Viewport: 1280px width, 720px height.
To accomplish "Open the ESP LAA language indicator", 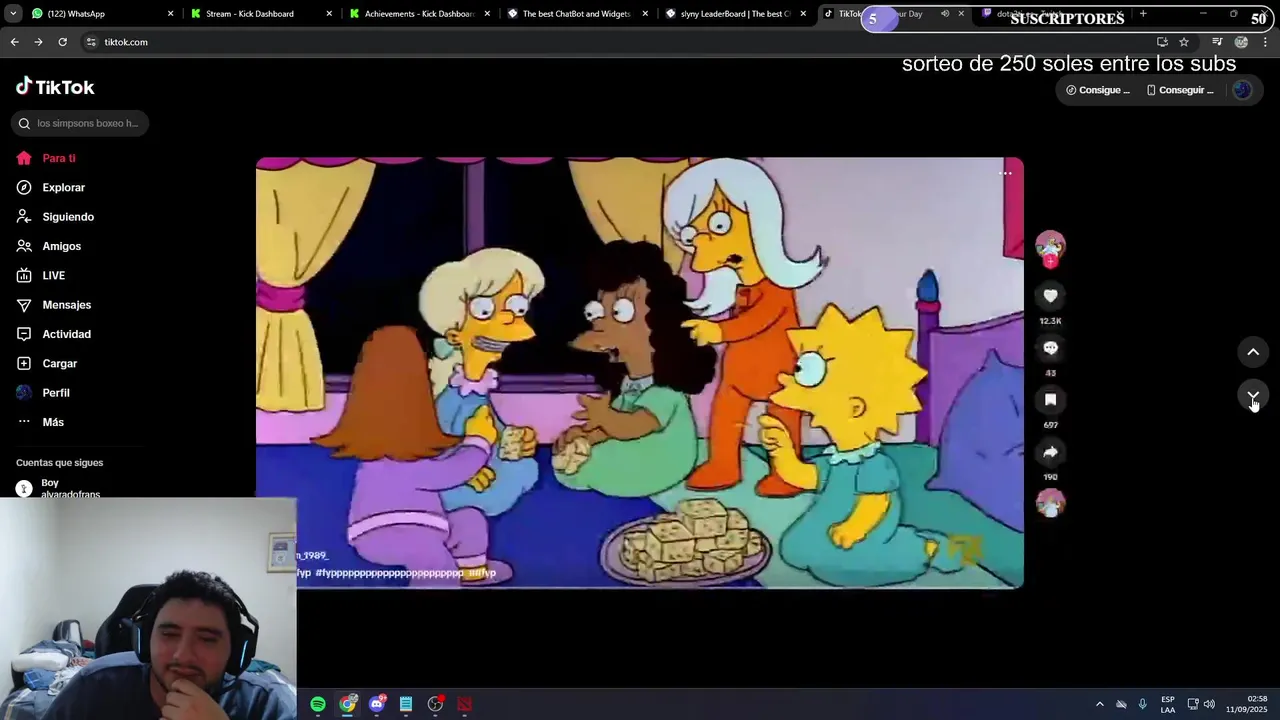I will click(x=1167, y=704).
